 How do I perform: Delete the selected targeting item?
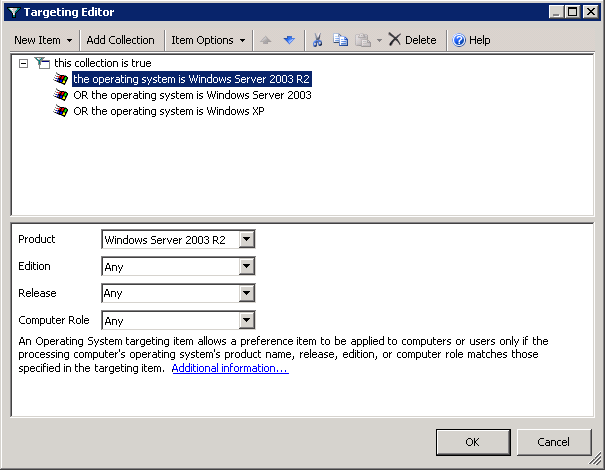(x=412, y=40)
